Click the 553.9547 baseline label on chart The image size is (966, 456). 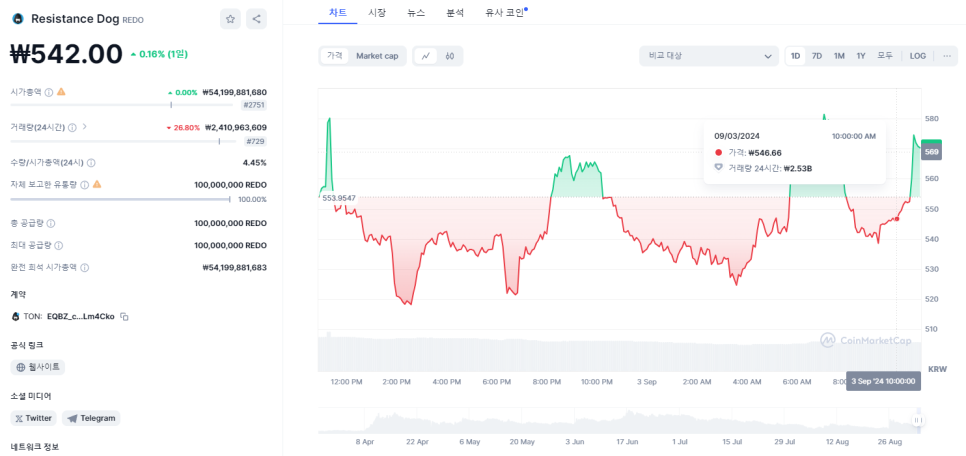click(x=339, y=198)
